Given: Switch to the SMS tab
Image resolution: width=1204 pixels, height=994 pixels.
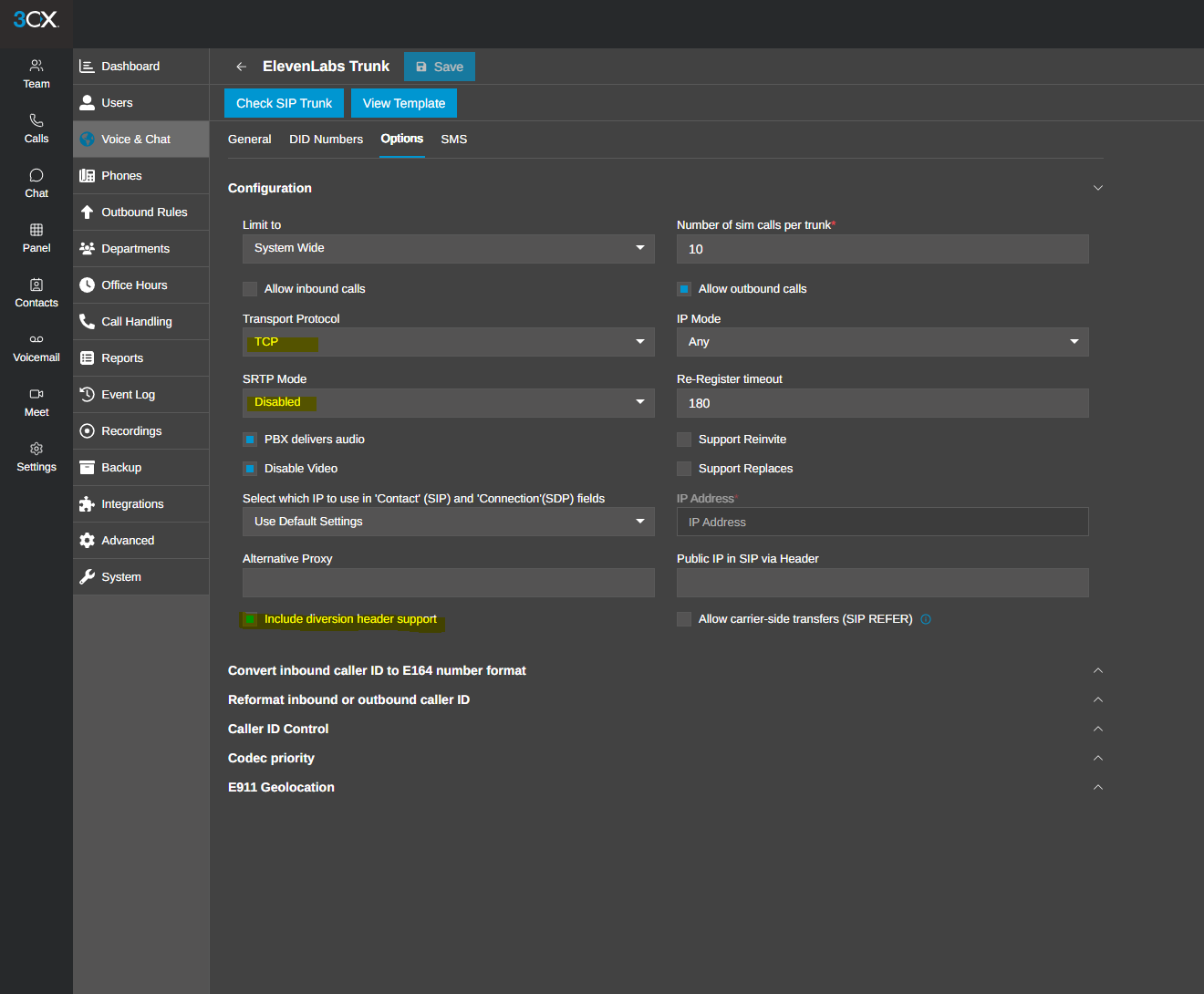Looking at the screenshot, I should (453, 140).
